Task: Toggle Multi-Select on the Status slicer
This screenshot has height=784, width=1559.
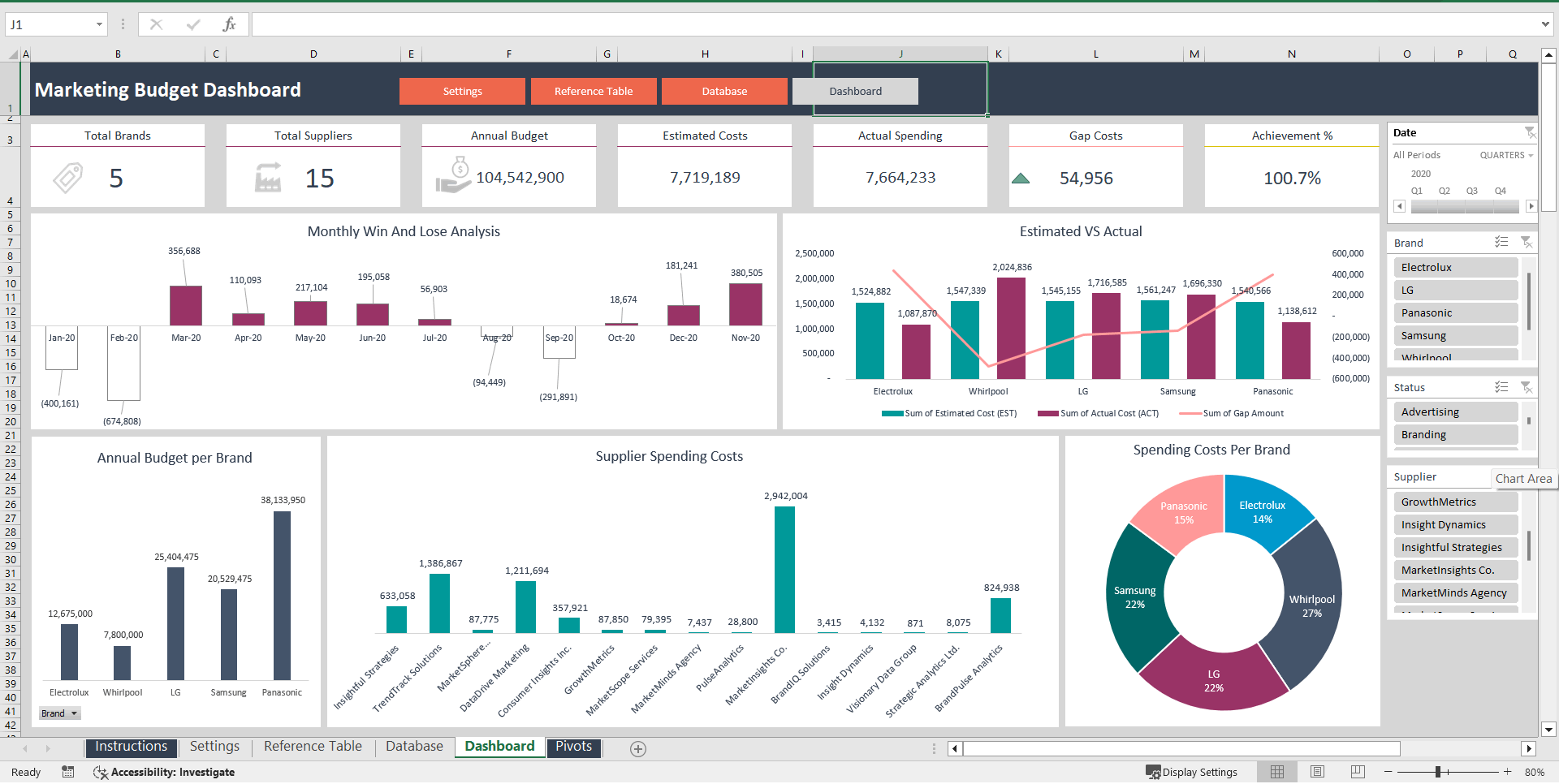Action: pos(1501,387)
